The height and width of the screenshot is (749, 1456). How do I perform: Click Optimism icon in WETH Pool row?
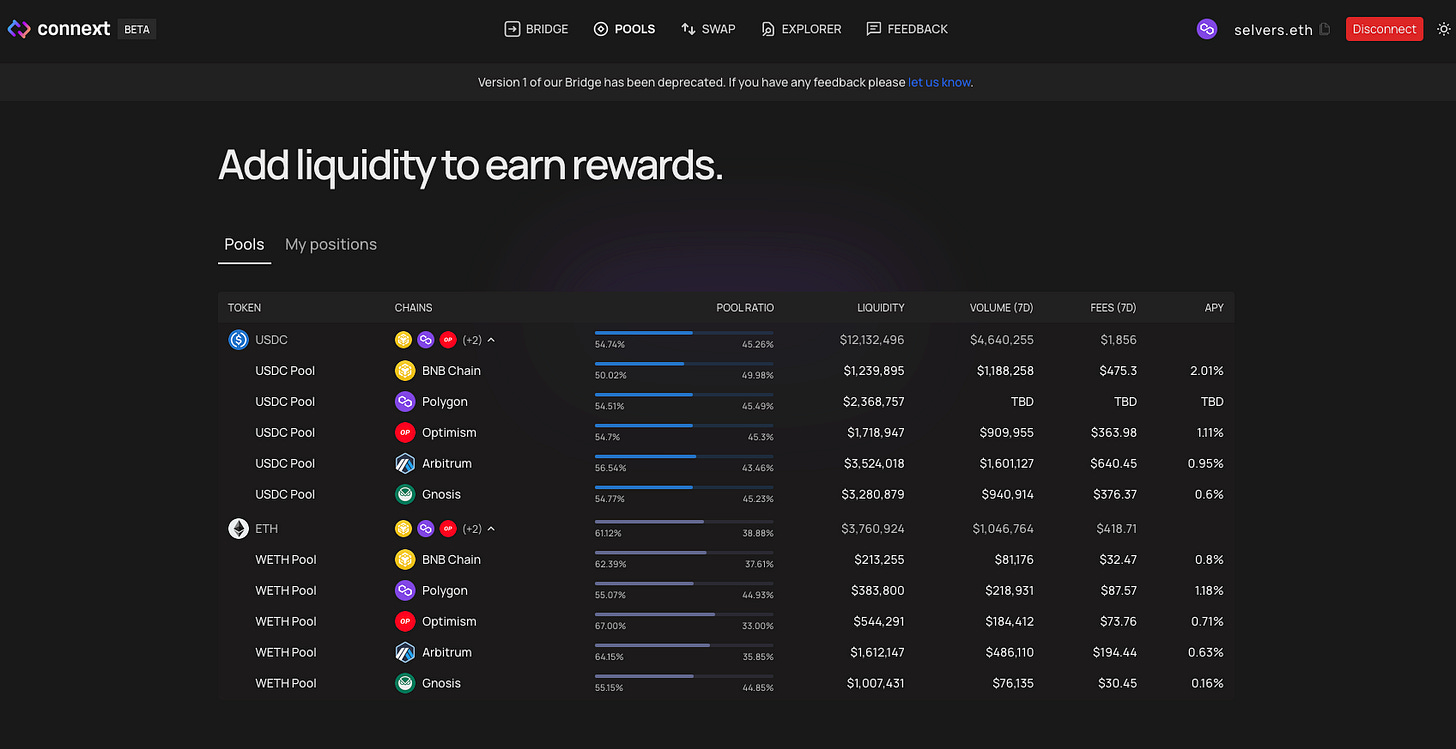[405, 622]
